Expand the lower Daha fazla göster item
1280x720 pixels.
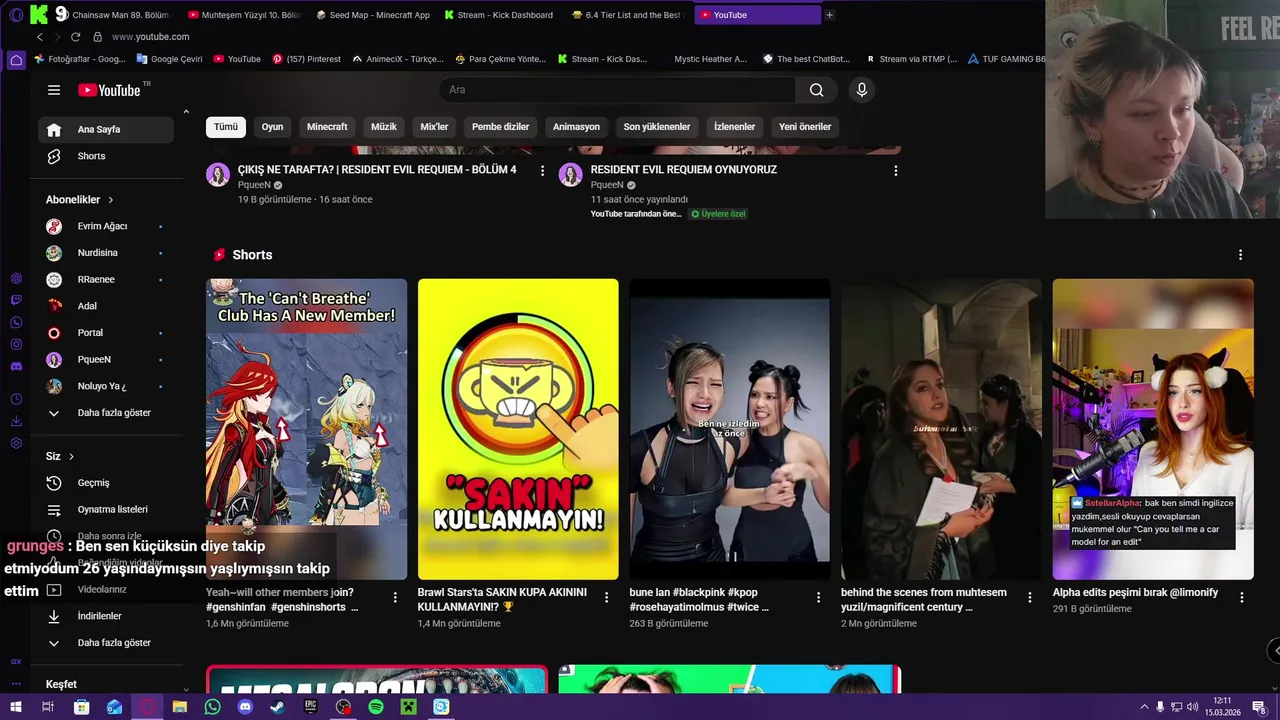(x=106, y=643)
